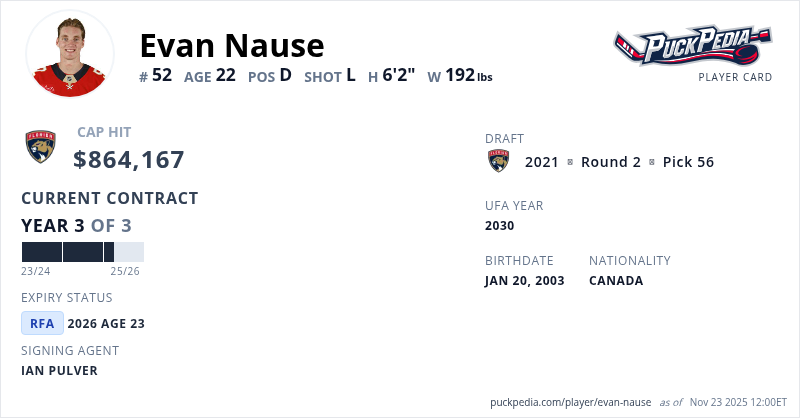The image size is (800, 418).
Task: Click the Round 2 draft text
Action: (x=610, y=162)
